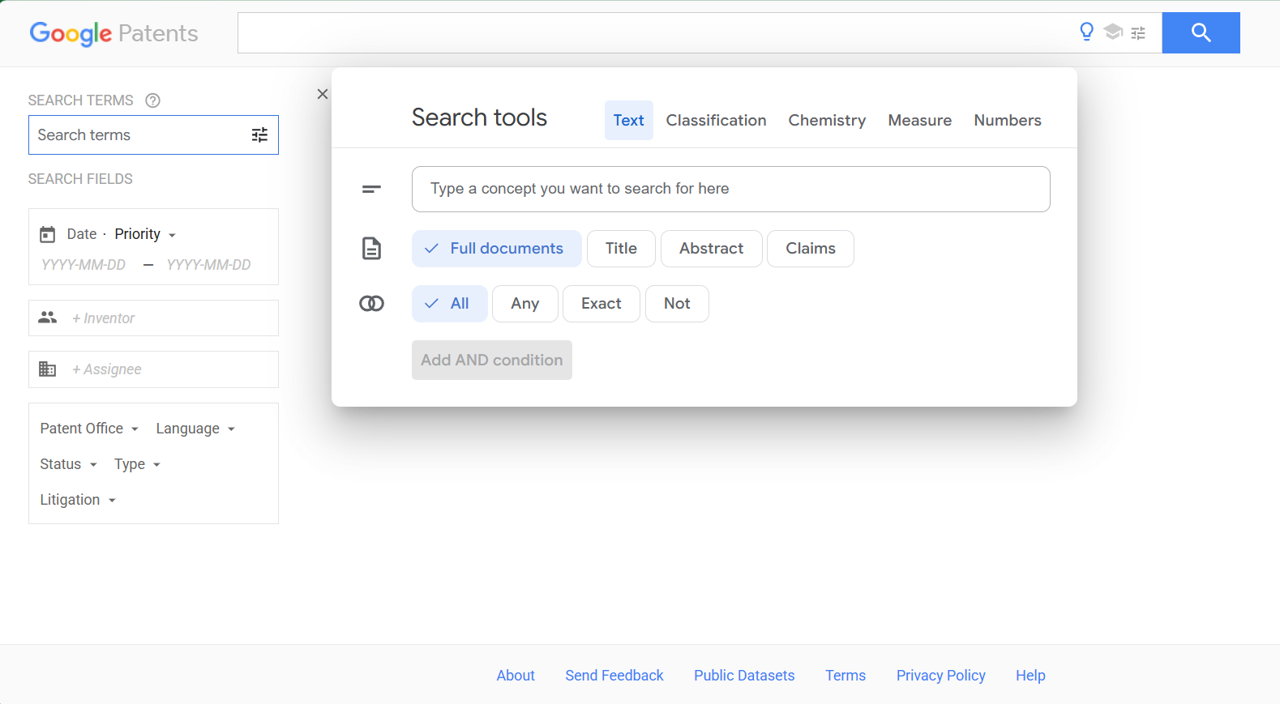Image resolution: width=1280 pixels, height=704 pixels.
Task: Open the Date Priority dropdown
Action: [145, 234]
